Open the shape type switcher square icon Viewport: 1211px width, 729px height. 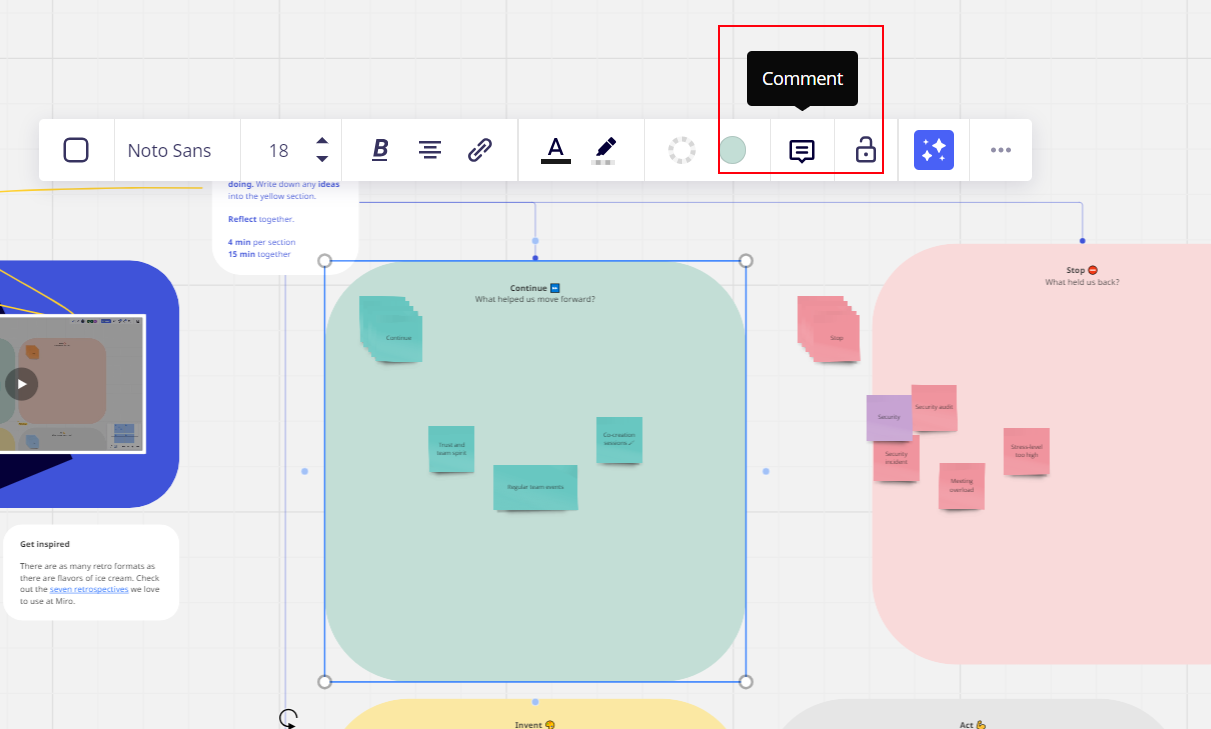76,150
